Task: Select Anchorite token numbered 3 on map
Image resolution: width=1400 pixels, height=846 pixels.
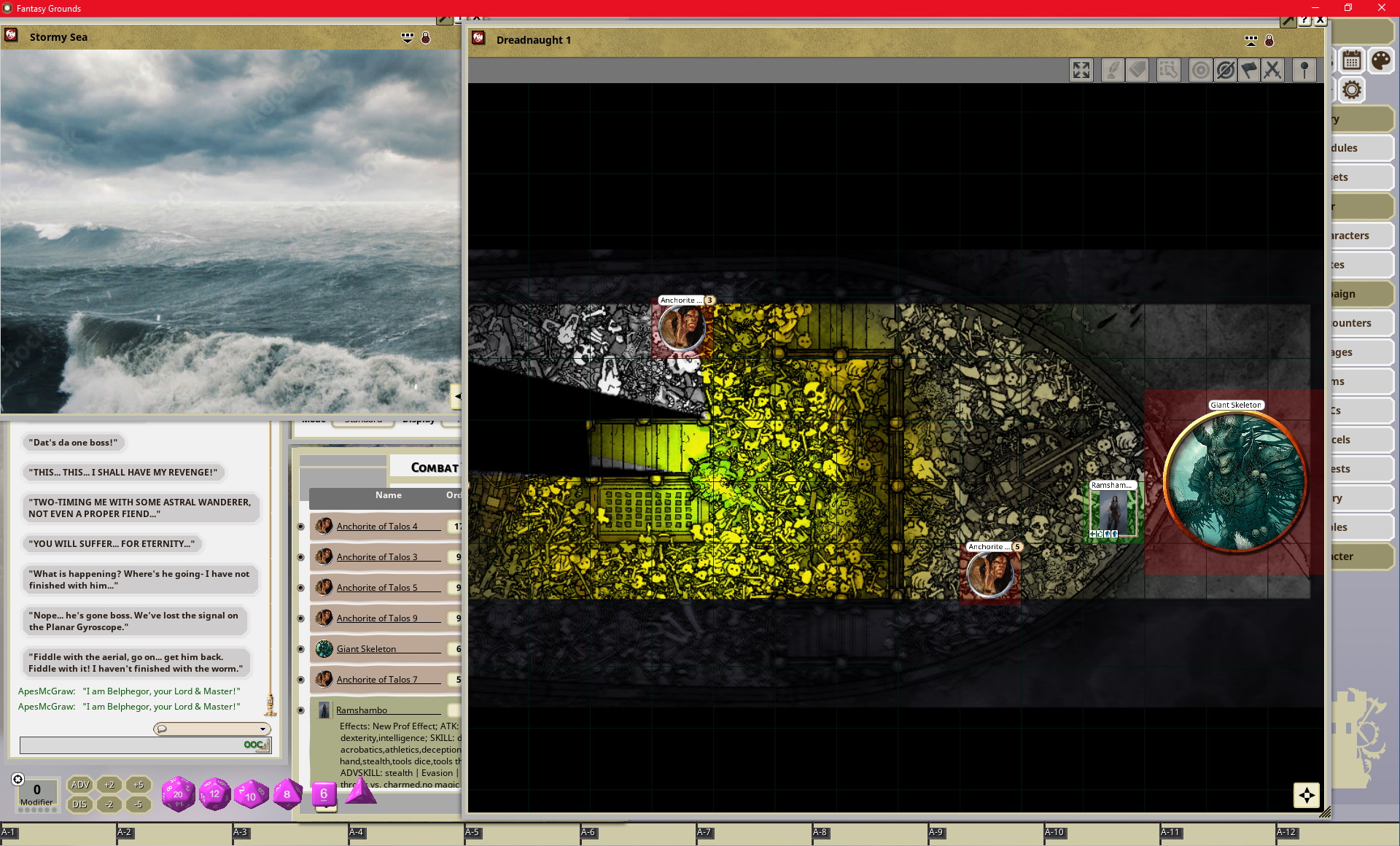Action: 682,329
